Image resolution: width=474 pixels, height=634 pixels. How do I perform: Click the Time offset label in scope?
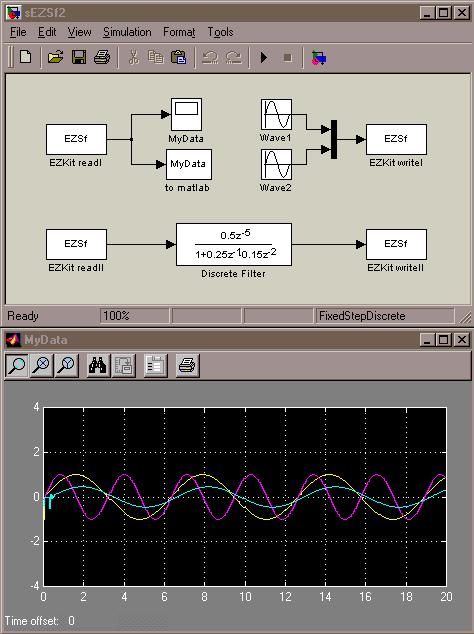pos(32,621)
